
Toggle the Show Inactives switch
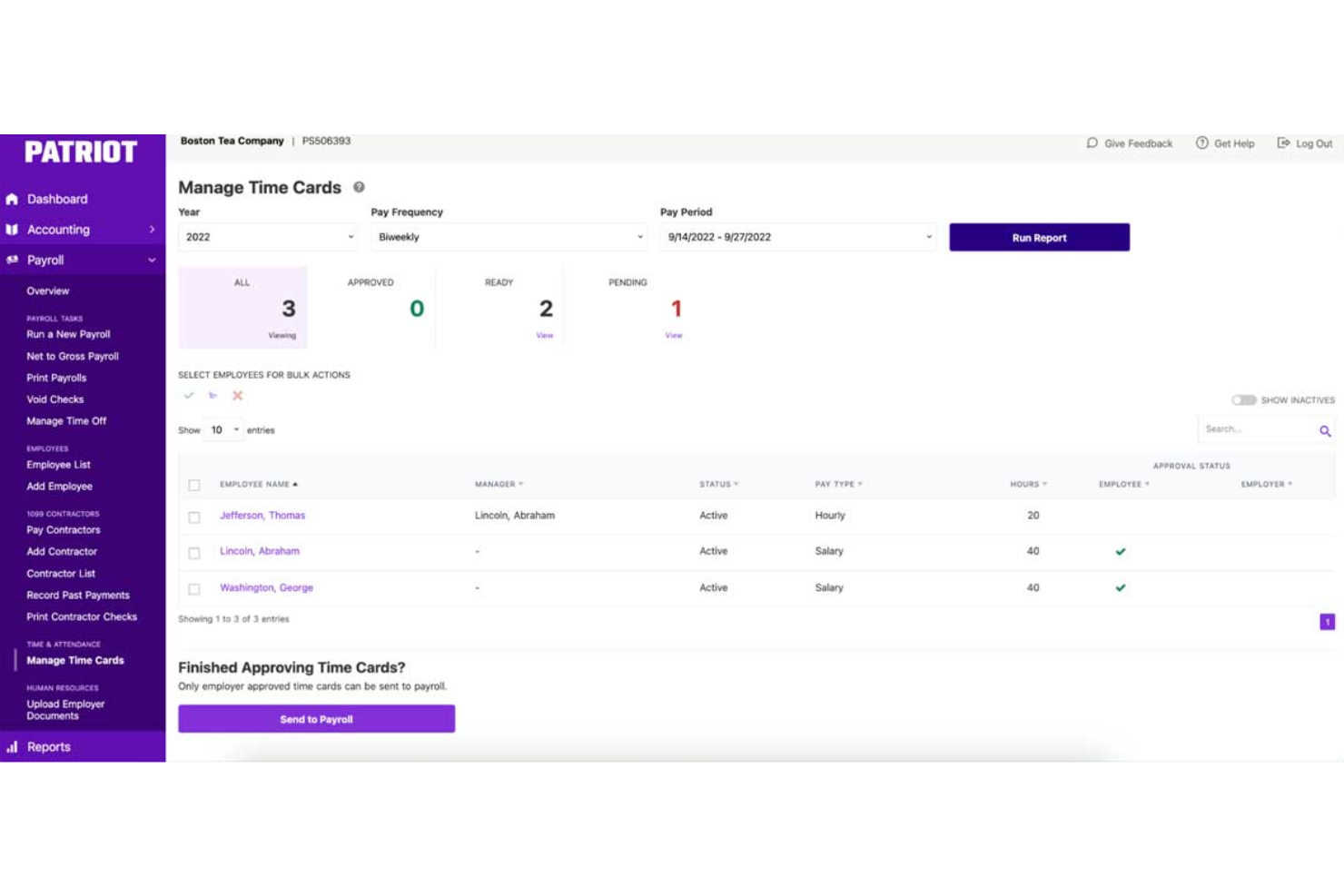pos(1243,400)
